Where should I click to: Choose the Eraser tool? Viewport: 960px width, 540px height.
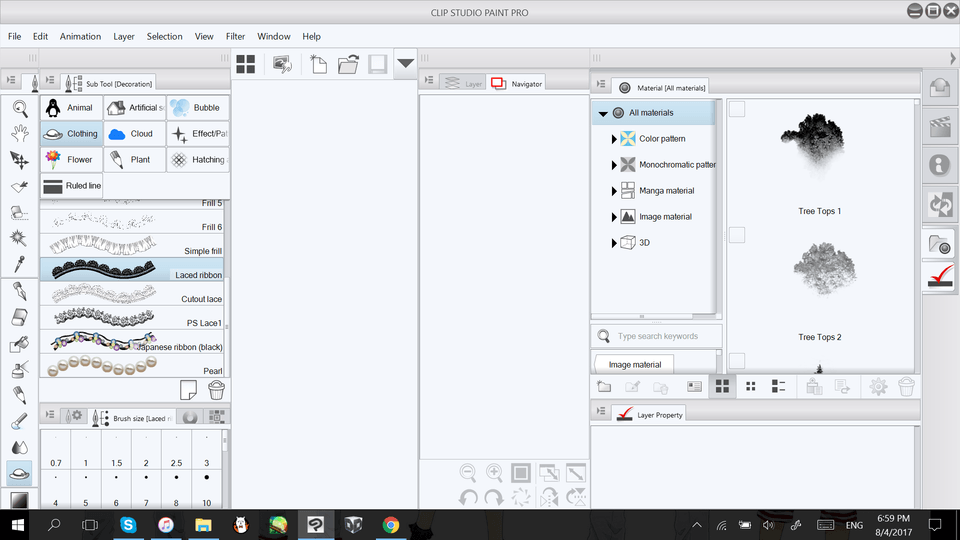19,317
